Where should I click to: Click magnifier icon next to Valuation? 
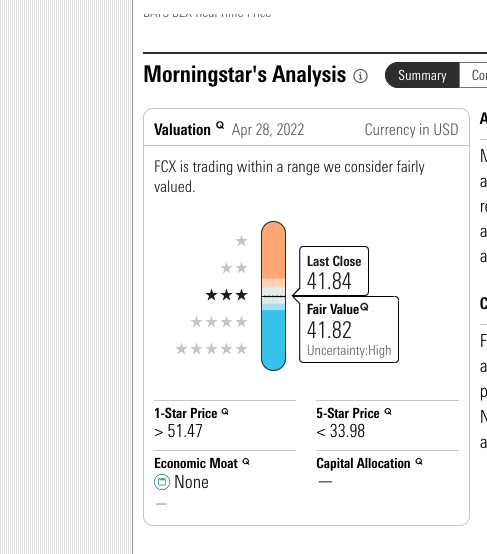coord(220,125)
